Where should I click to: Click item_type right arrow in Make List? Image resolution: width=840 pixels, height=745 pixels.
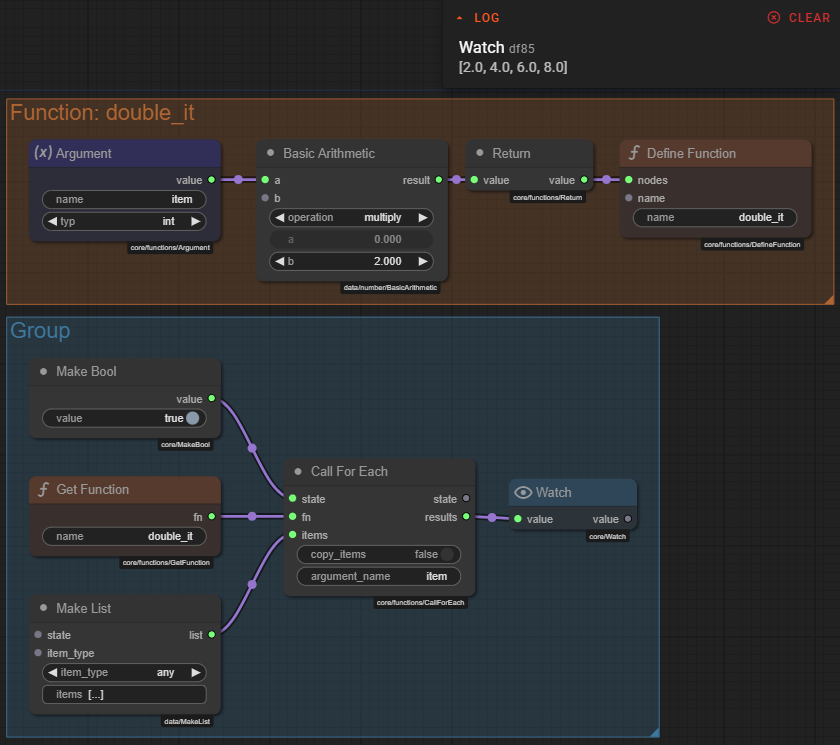coord(196,672)
